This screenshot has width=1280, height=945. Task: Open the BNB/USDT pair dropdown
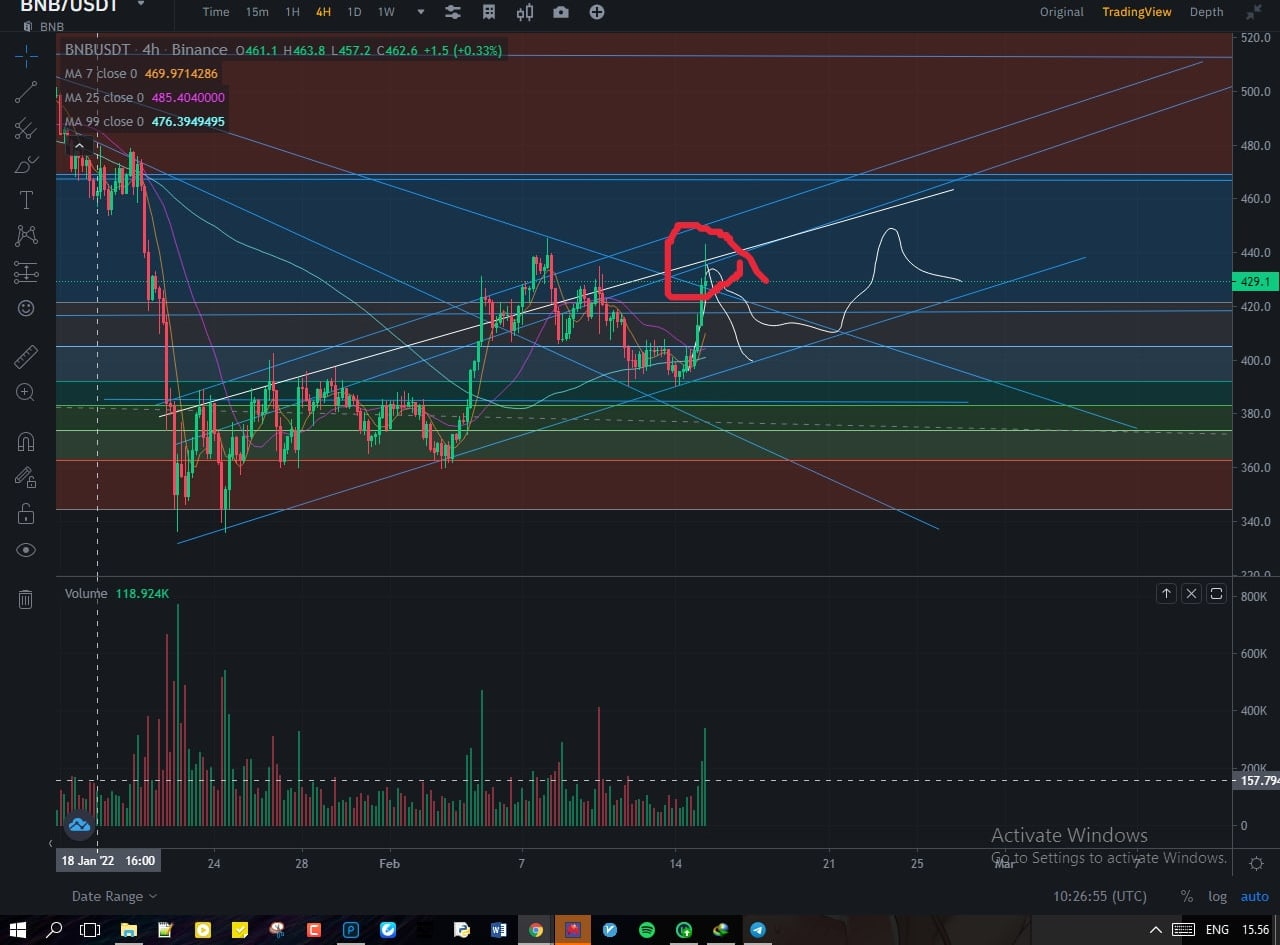[141, 5]
